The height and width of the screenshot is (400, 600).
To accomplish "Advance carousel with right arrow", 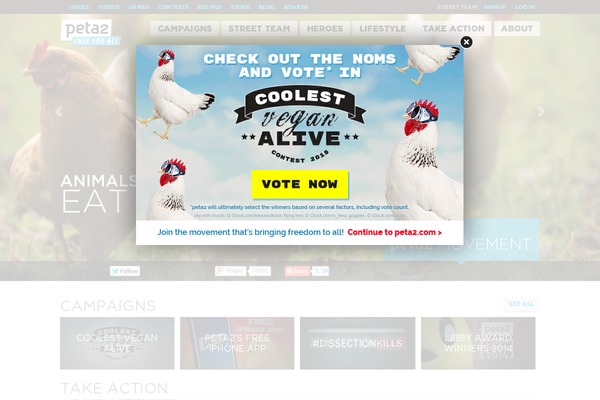I will 540,112.
